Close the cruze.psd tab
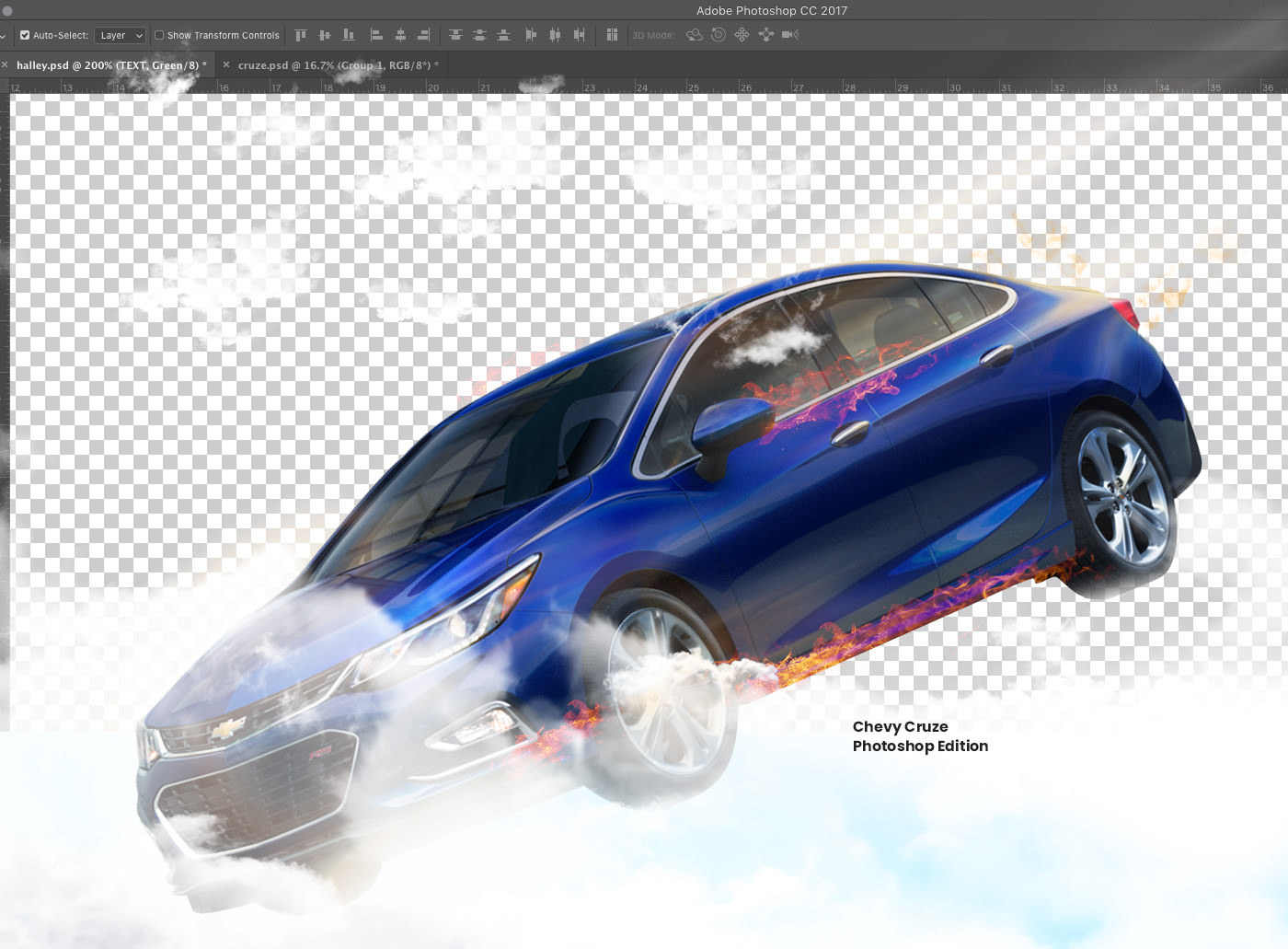This screenshot has height=949, width=1288. pyautogui.click(x=226, y=64)
